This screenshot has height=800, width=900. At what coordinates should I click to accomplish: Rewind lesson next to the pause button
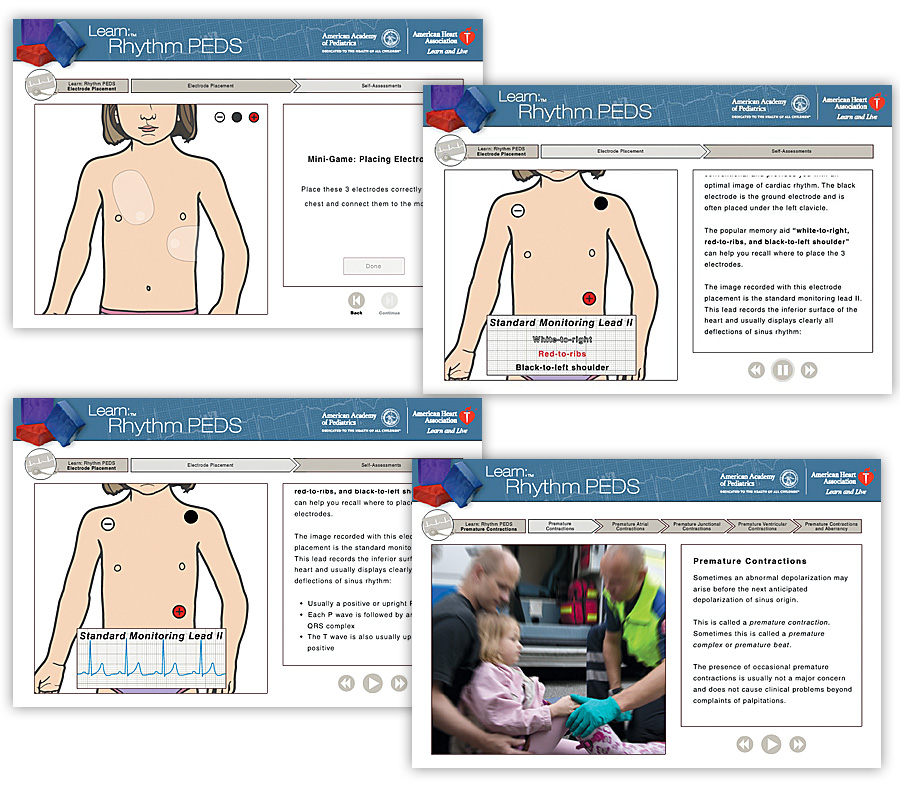(x=757, y=370)
